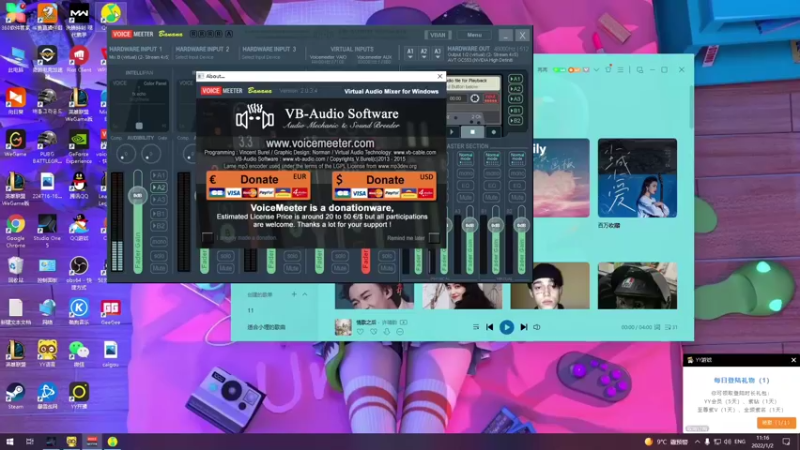Image resolution: width=800 pixels, height=450 pixels.
Task: Add a new playlist with the plus icon
Action: pos(294,294)
